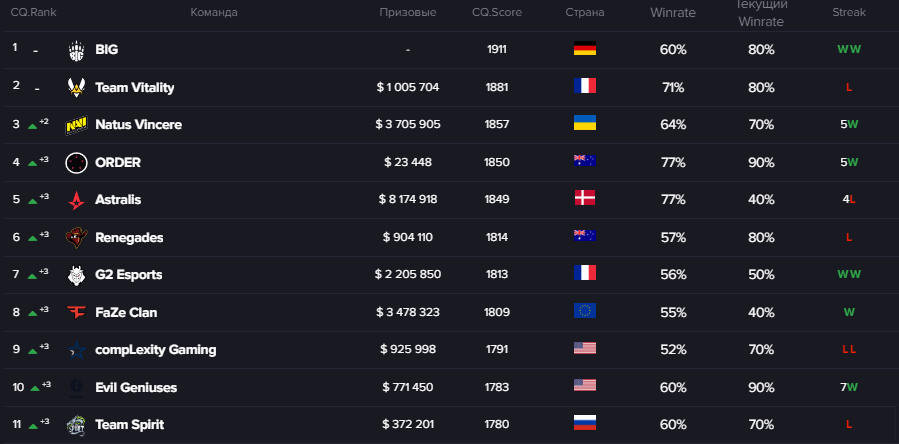The image size is (899, 444).
Task: Open the Team Spirit team page
Action: coord(129,425)
